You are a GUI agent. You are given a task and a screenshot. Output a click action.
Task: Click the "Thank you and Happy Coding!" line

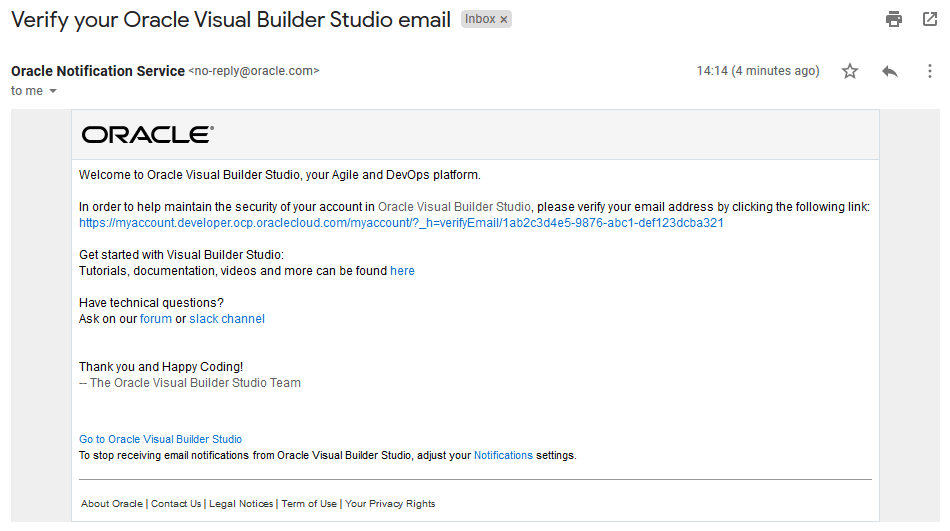point(161,367)
